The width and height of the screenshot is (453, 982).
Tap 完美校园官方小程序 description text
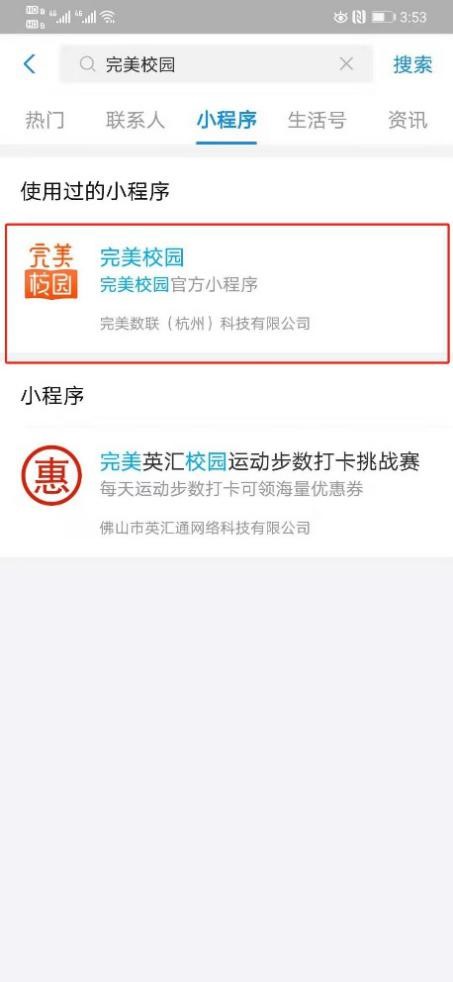click(x=179, y=284)
